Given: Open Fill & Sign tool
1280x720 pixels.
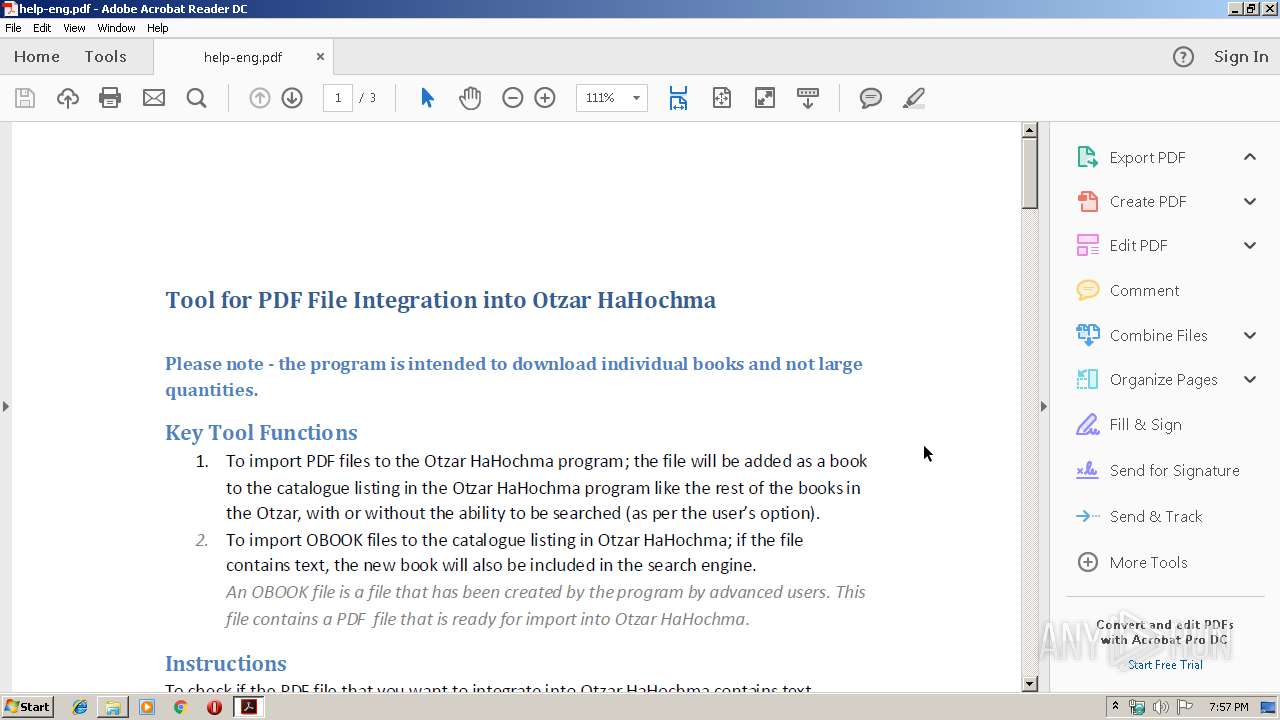Looking at the screenshot, I should pos(1145,424).
